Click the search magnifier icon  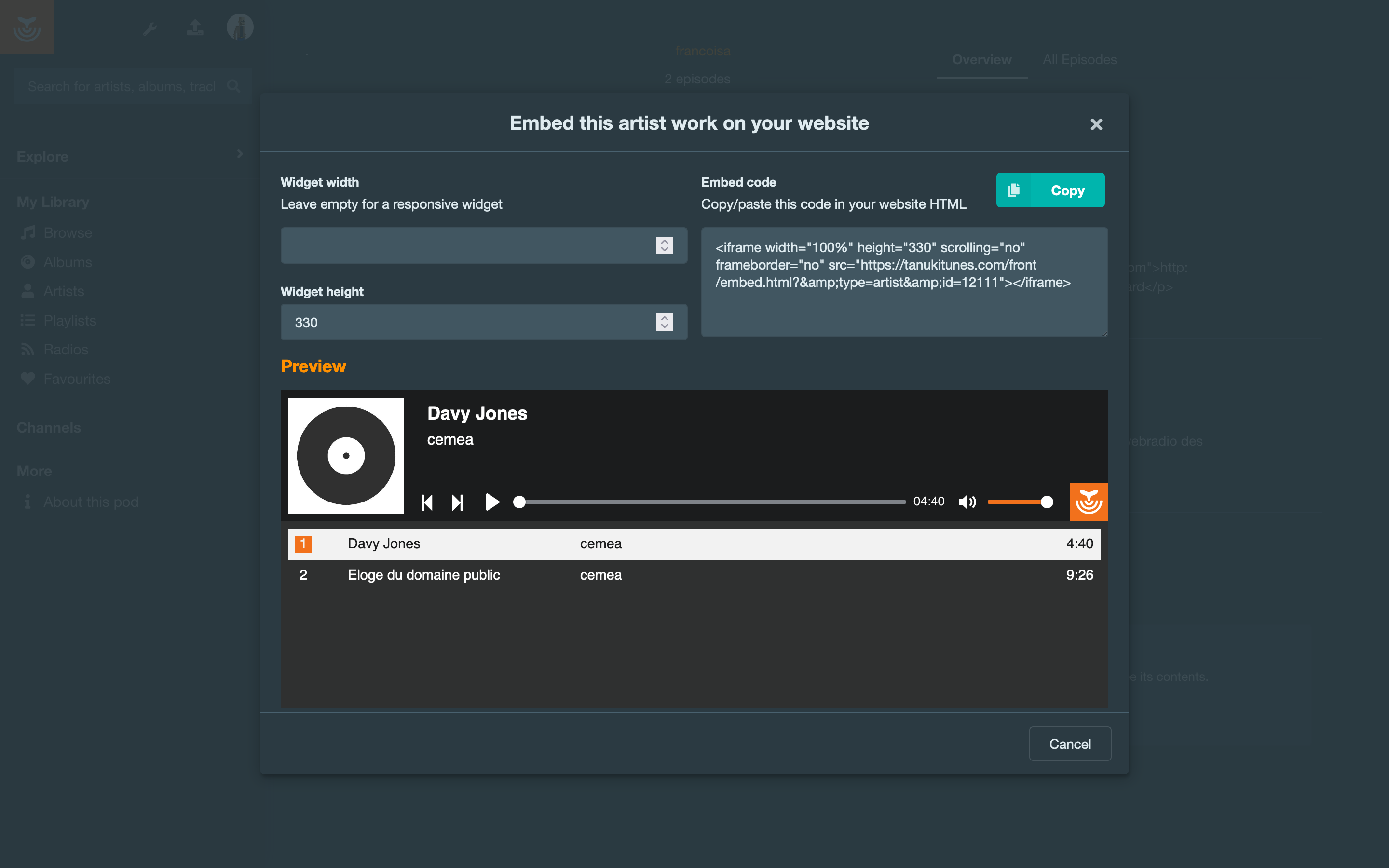point(233,86)
